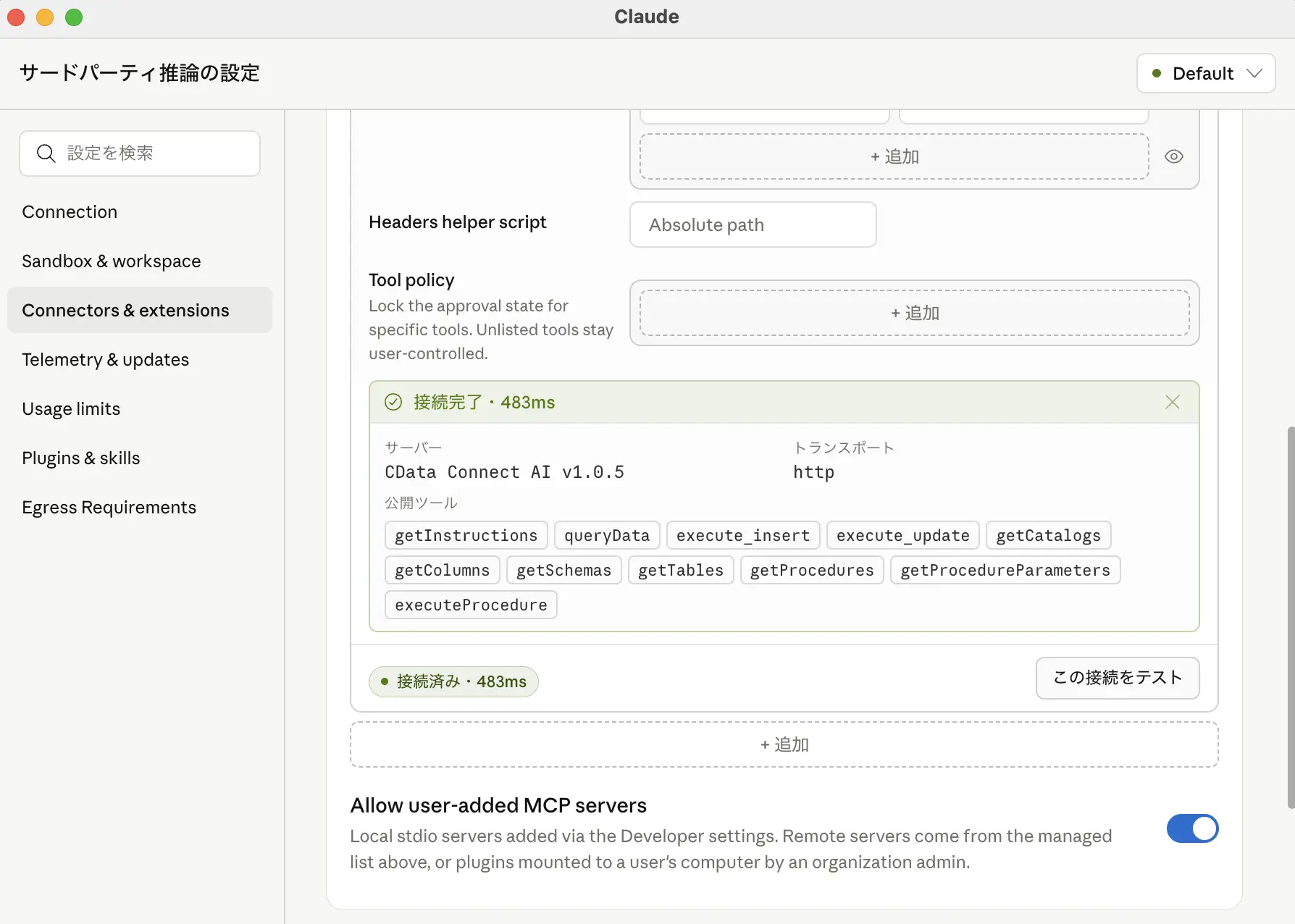Open the Default profile dropdown

1206,73
